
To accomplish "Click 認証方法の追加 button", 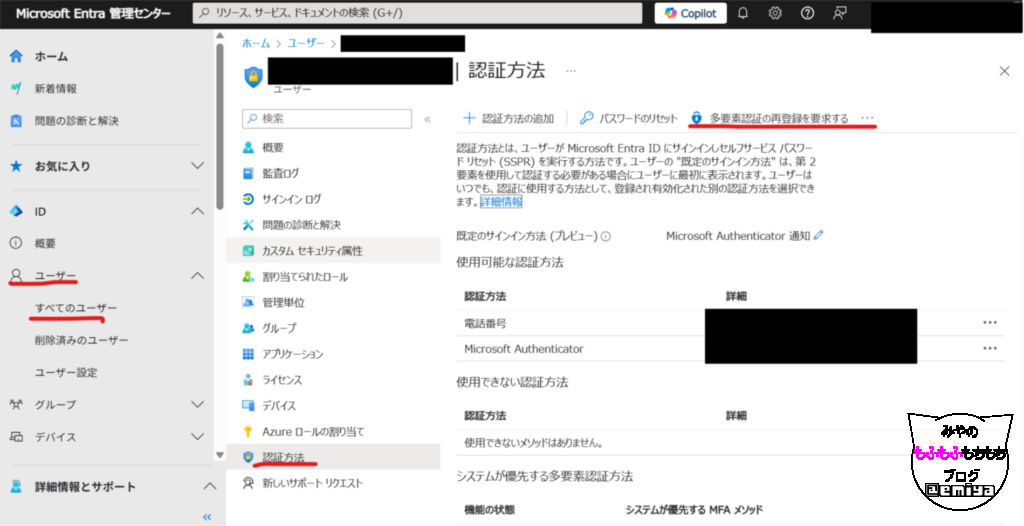I will [x=508, y=118].
